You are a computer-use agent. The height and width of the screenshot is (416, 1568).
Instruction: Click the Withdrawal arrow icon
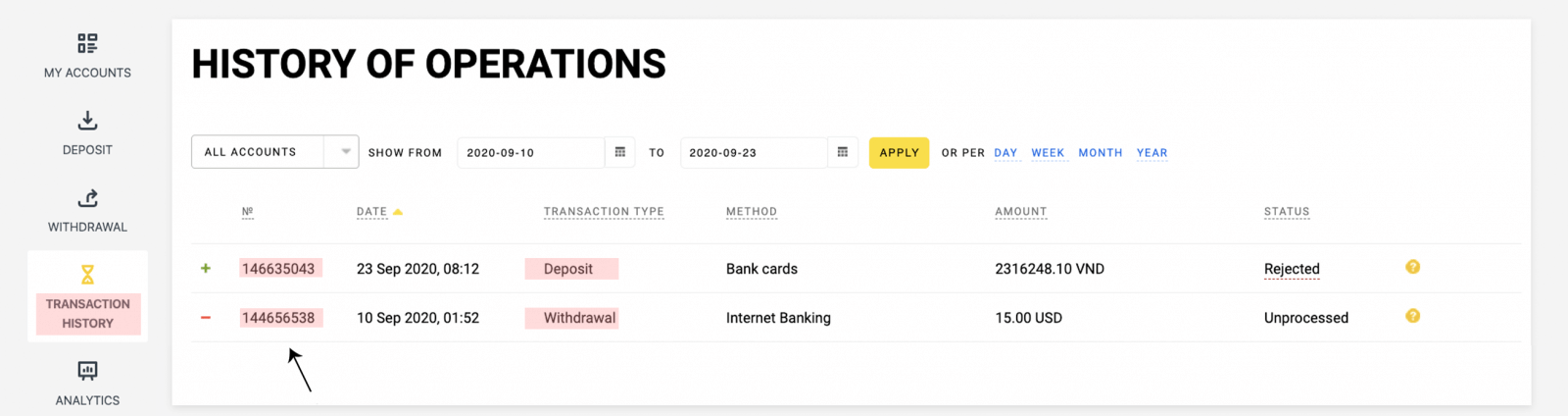tap(87, 198)
